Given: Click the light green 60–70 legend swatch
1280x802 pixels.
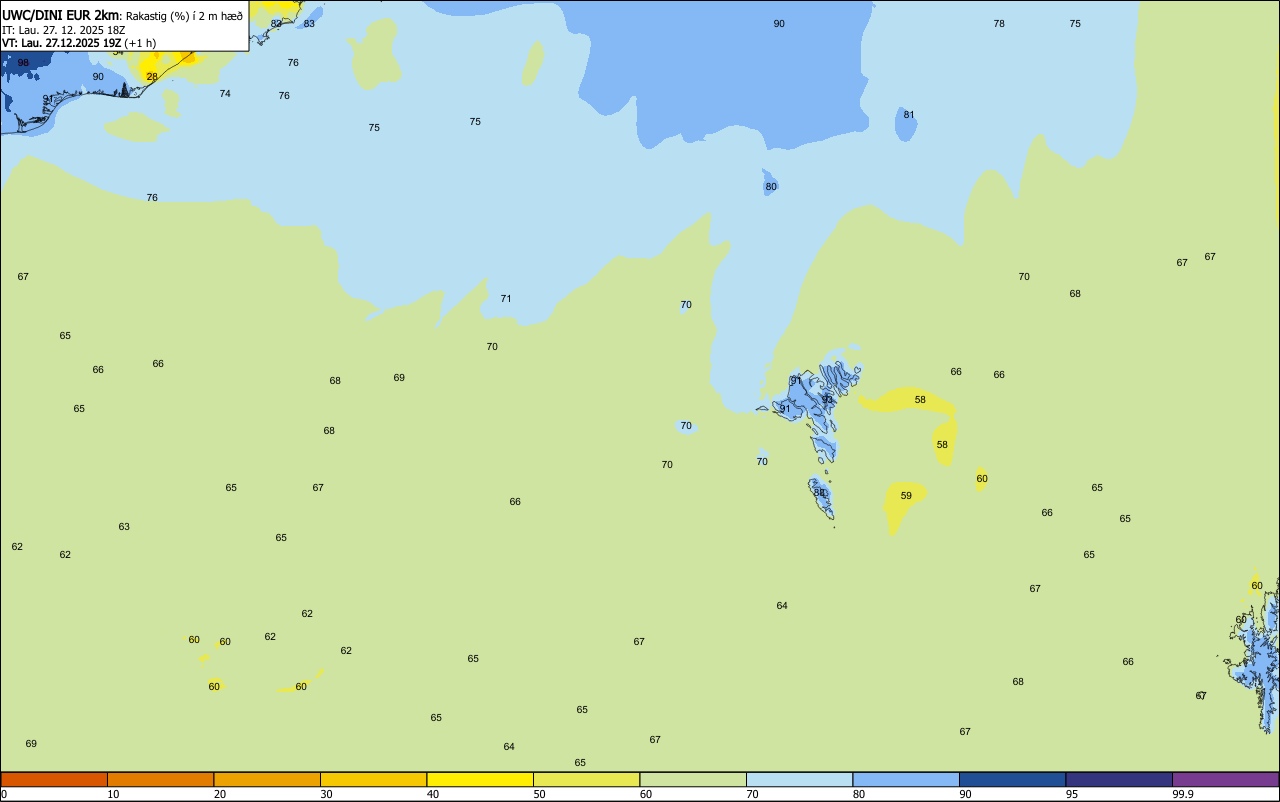Looking at the screenshot, I should pyautogui.click(x=693, y=779).
